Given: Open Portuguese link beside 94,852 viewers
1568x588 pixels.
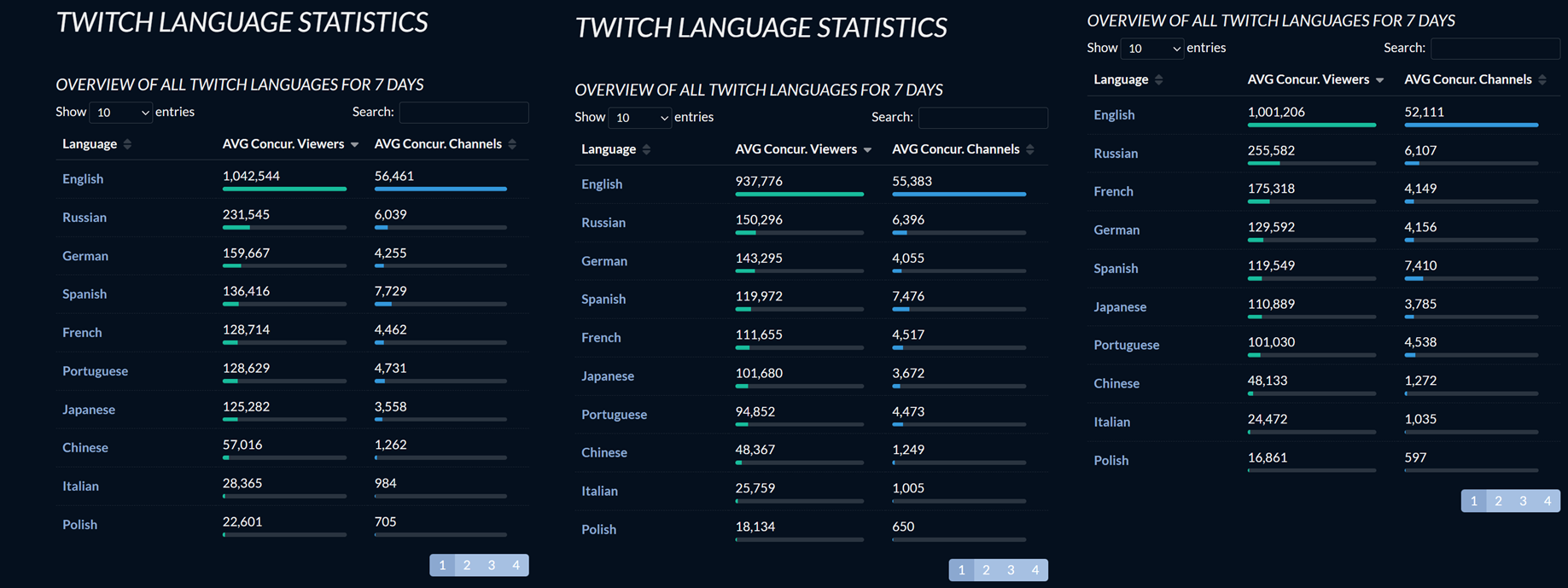Looking at the screenshot, I should 614,414.
